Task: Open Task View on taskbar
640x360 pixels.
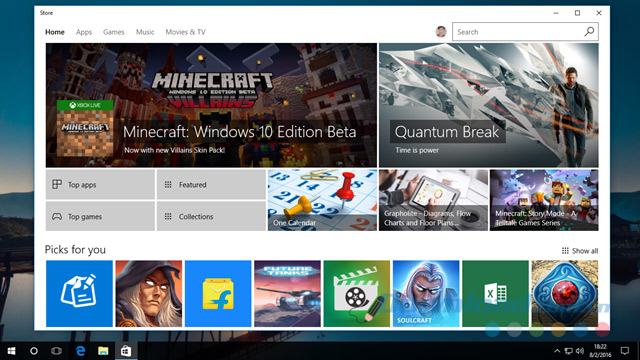Action: coord(56,351)
